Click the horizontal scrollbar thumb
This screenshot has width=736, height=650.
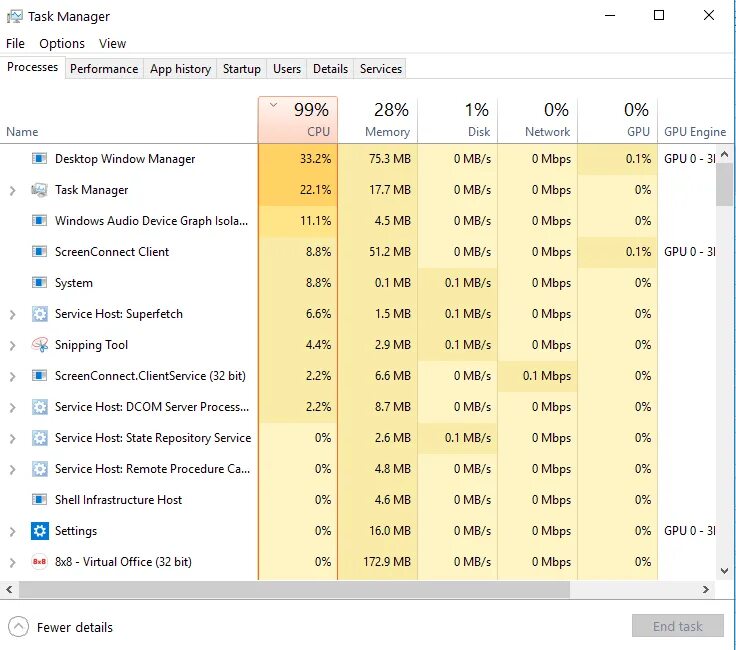294,589
